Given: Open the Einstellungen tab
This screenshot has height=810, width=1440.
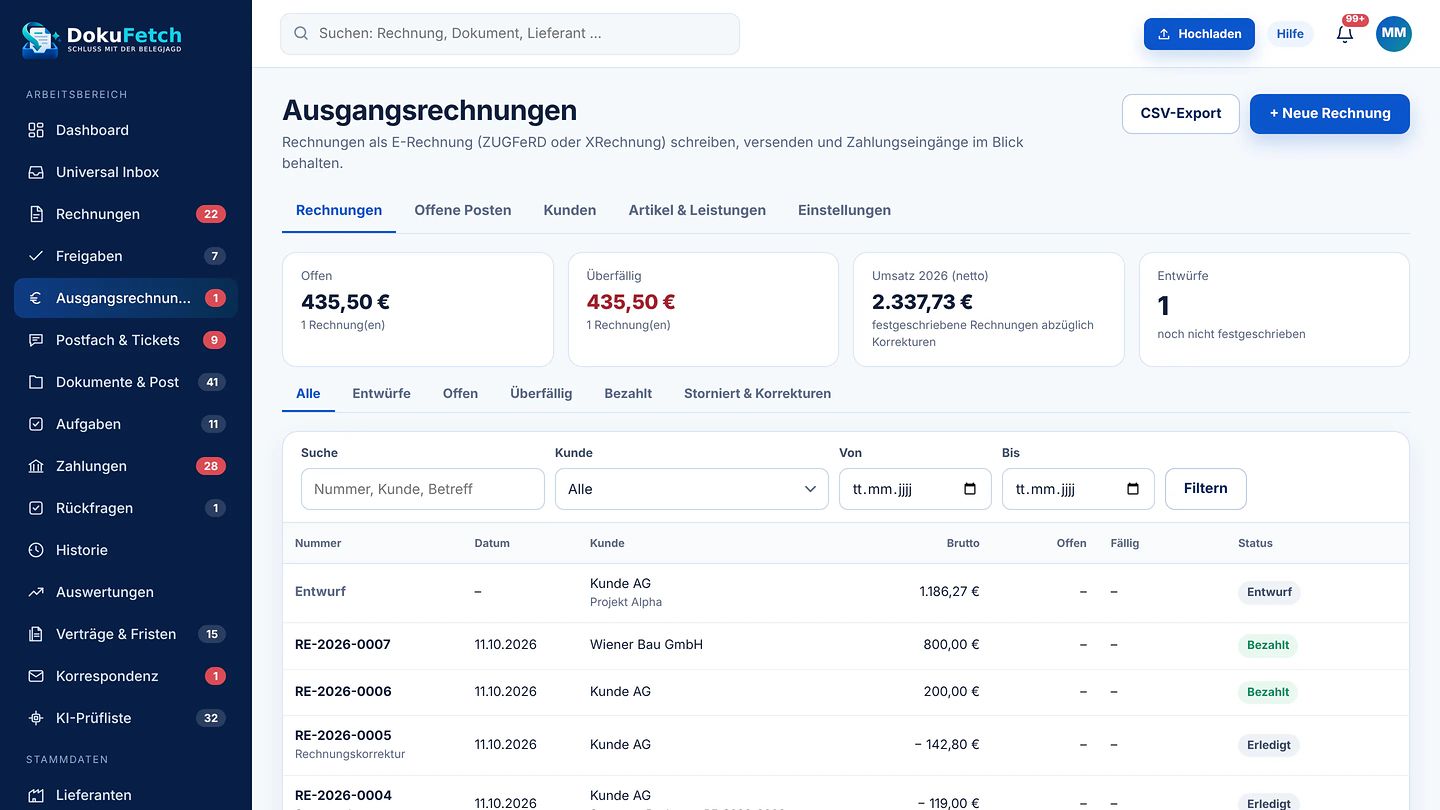Looking at the screenshot, I should click(844, 210).
